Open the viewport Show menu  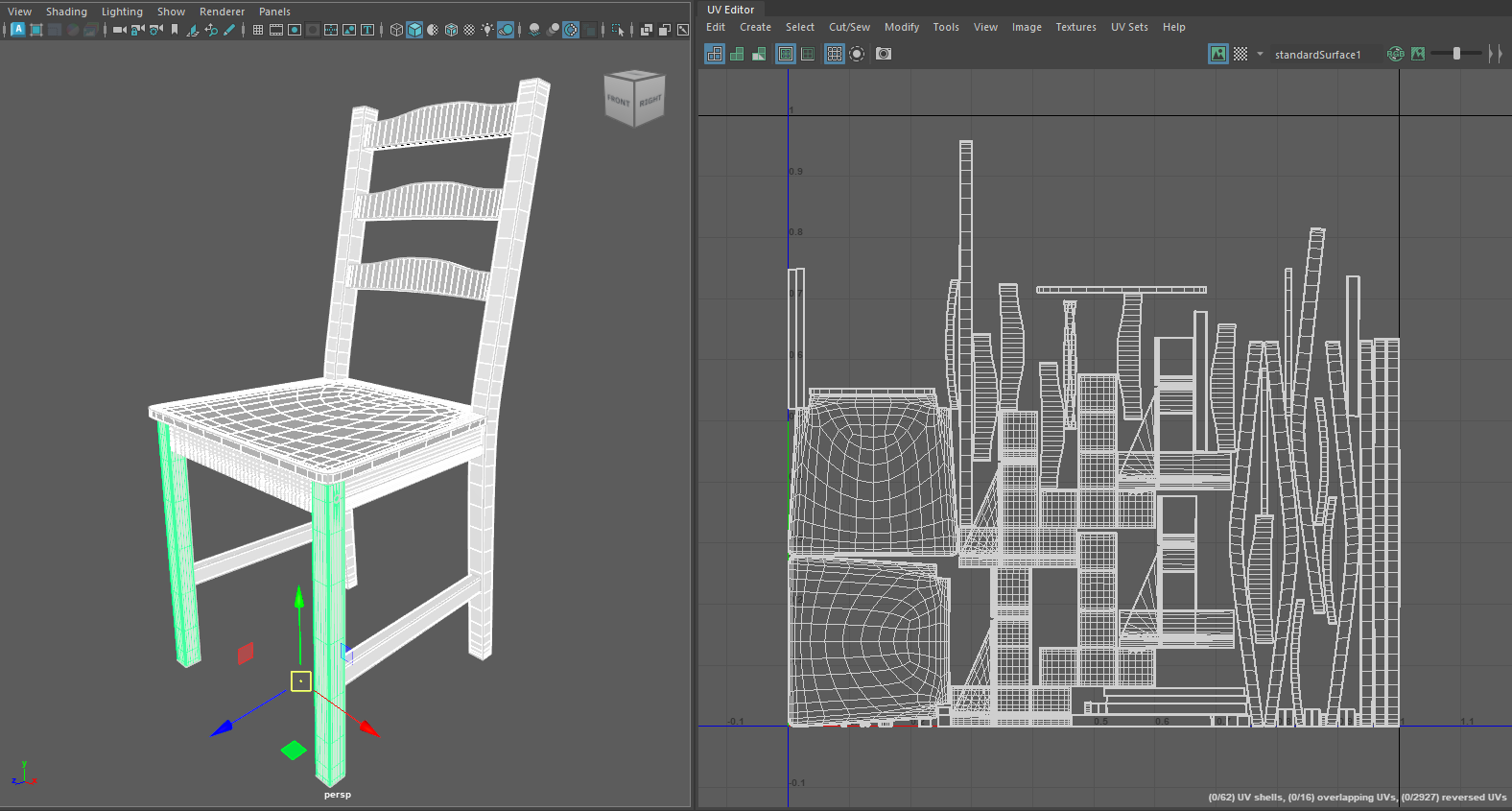[171, 12]
